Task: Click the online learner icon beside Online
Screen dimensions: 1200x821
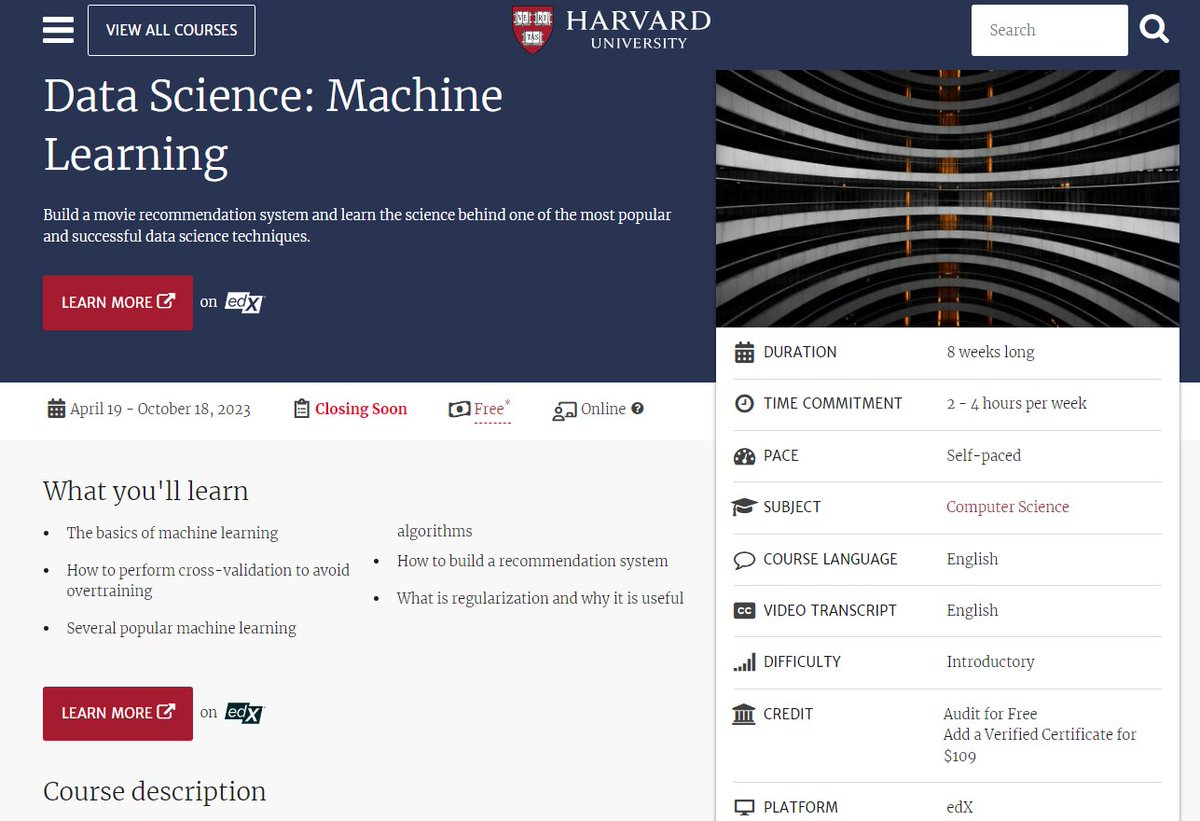Action: [565, 410]
